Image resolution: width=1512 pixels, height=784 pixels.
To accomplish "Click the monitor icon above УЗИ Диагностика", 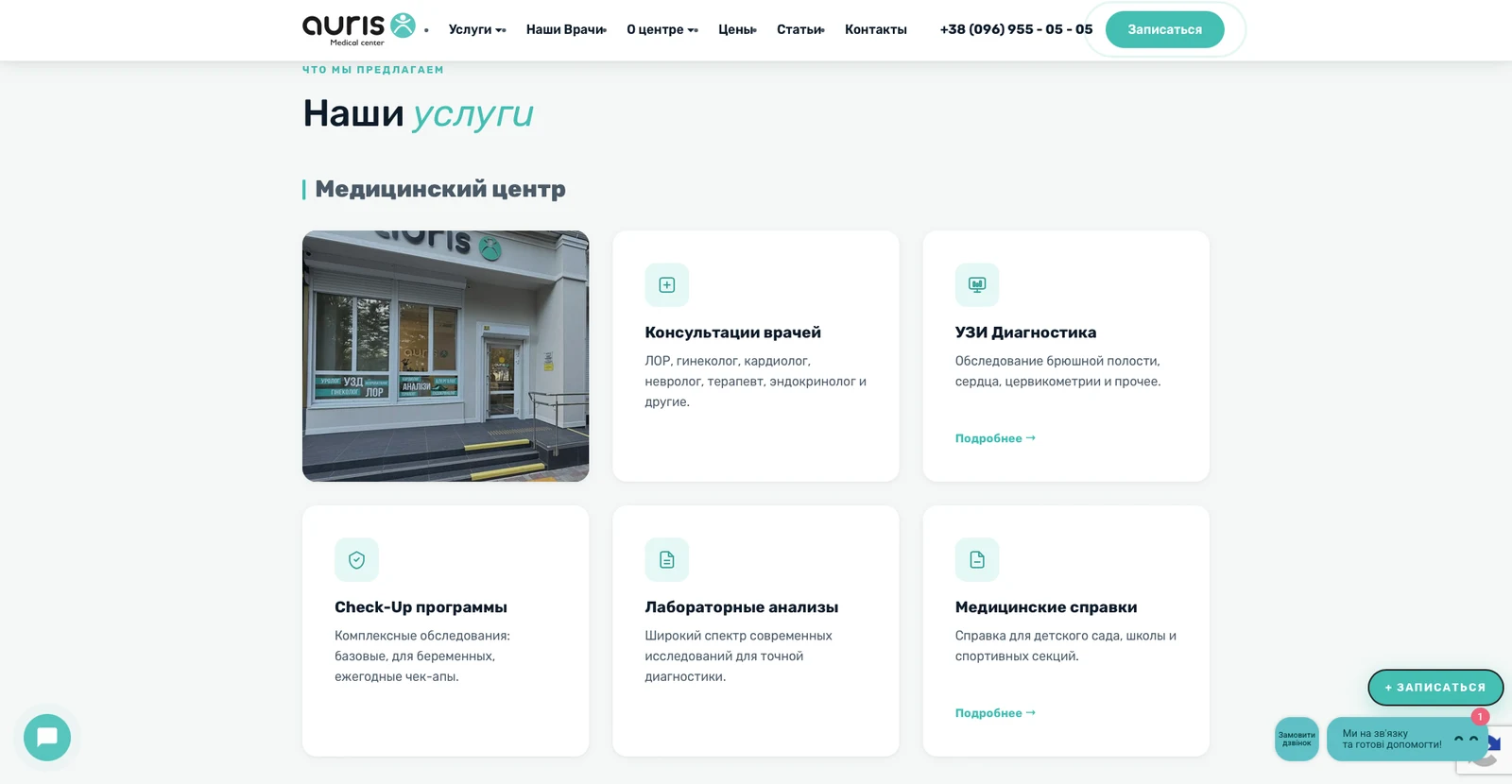I will click(977, 285).
